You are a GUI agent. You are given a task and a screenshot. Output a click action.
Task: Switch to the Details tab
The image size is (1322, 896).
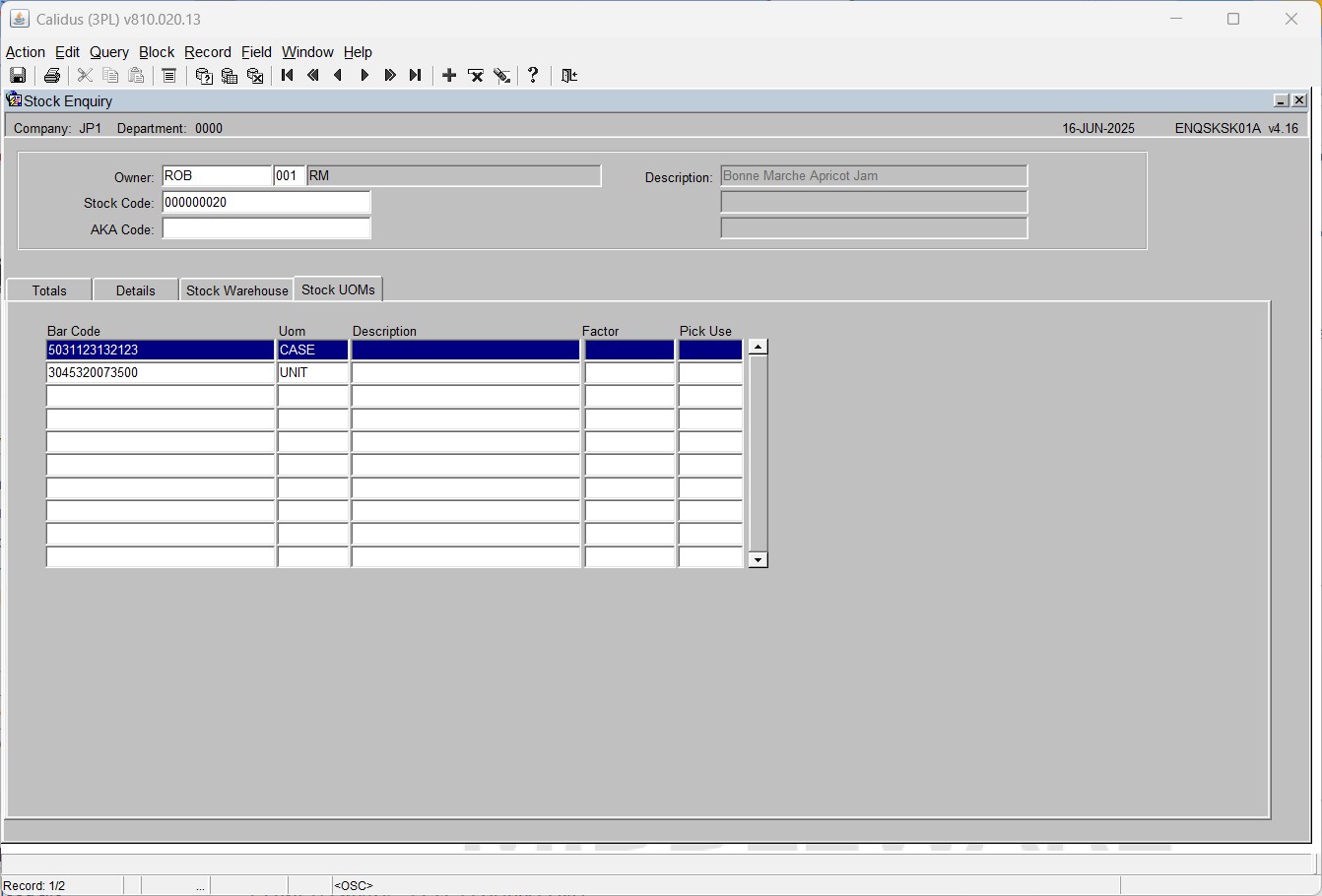click(135, 290)
